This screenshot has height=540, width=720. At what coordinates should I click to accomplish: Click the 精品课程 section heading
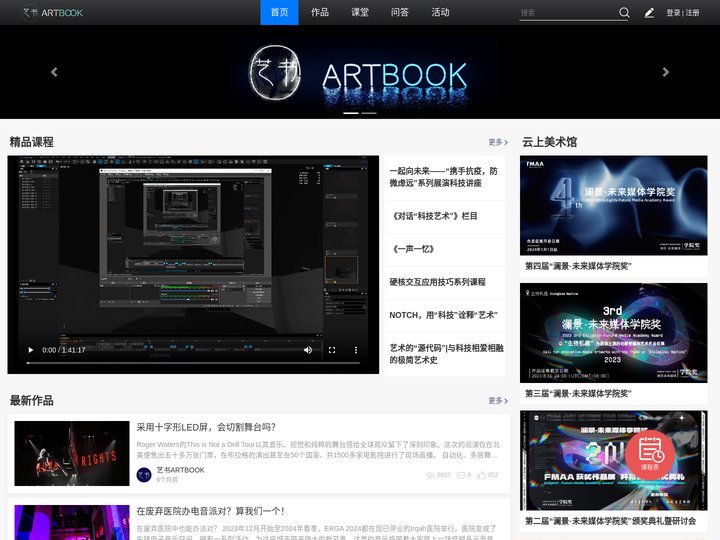[x=32, y=142]
